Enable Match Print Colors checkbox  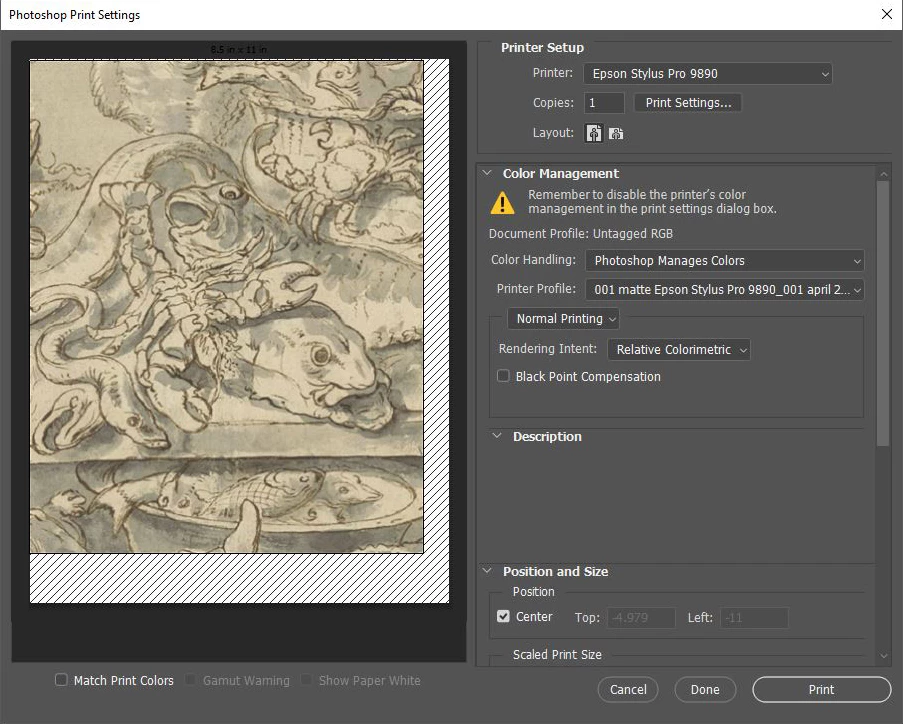(x=61, y=680)
